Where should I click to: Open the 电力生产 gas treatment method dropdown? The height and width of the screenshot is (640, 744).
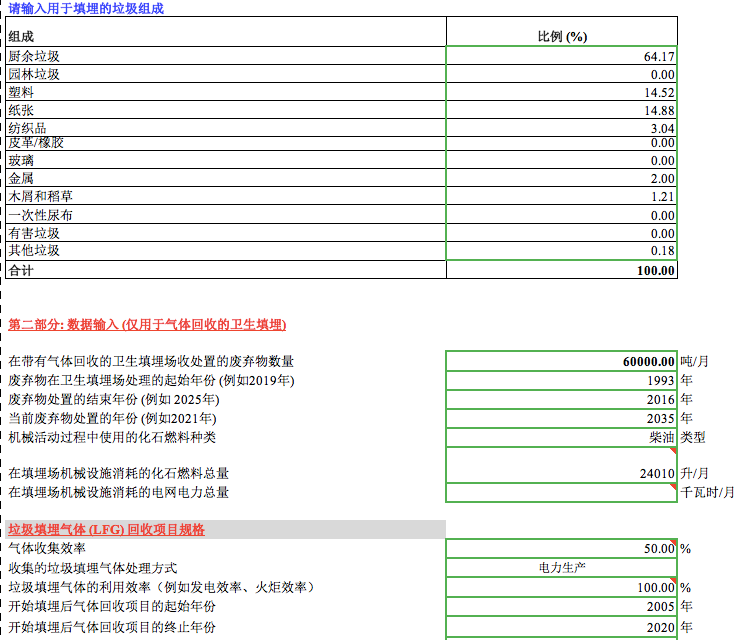561,567
